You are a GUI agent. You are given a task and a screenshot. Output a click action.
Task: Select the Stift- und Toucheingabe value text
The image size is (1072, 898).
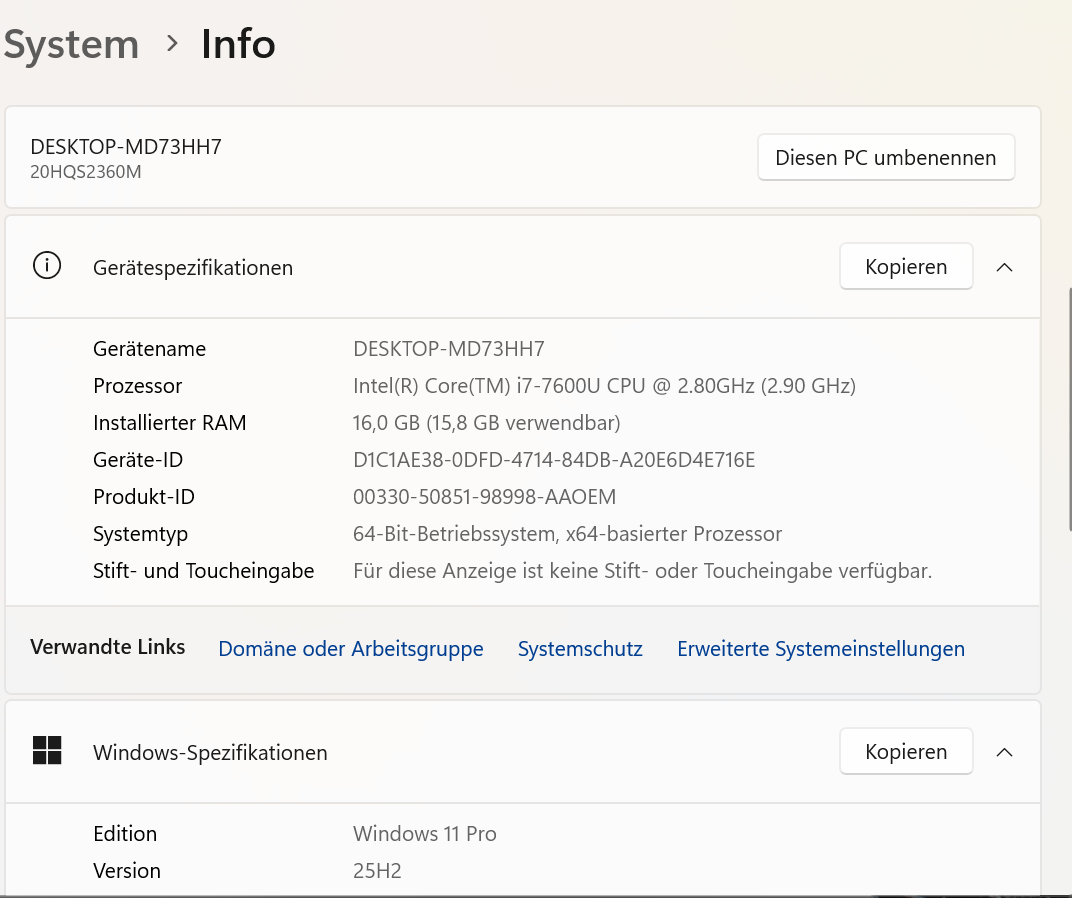(643, 570)
